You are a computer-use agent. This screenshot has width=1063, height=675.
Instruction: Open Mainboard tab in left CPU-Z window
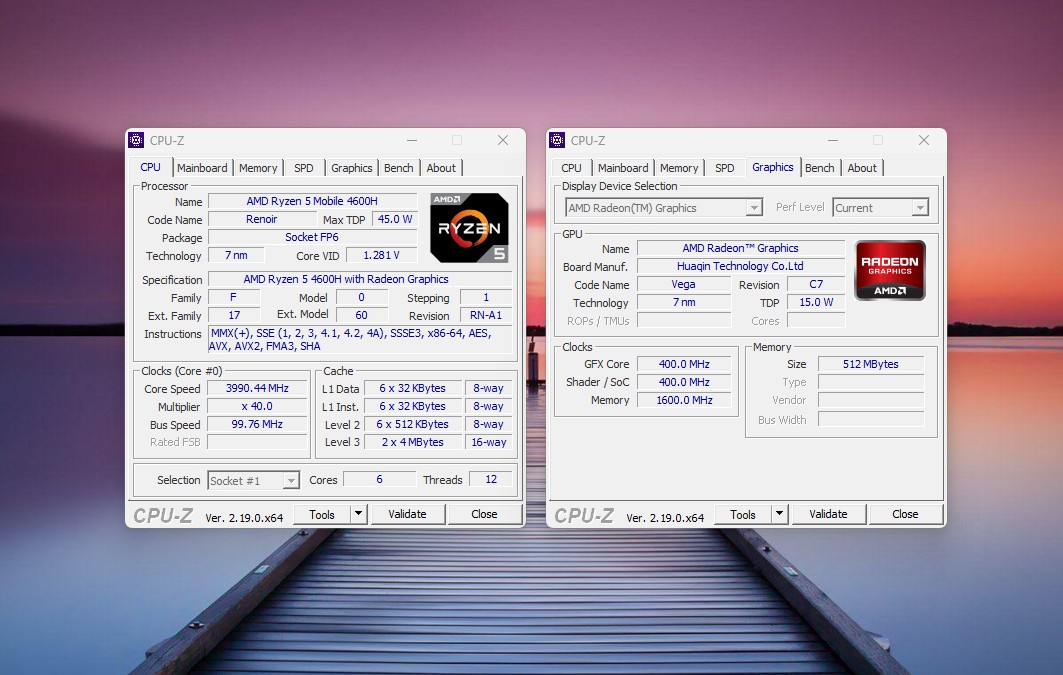(202, 168)
